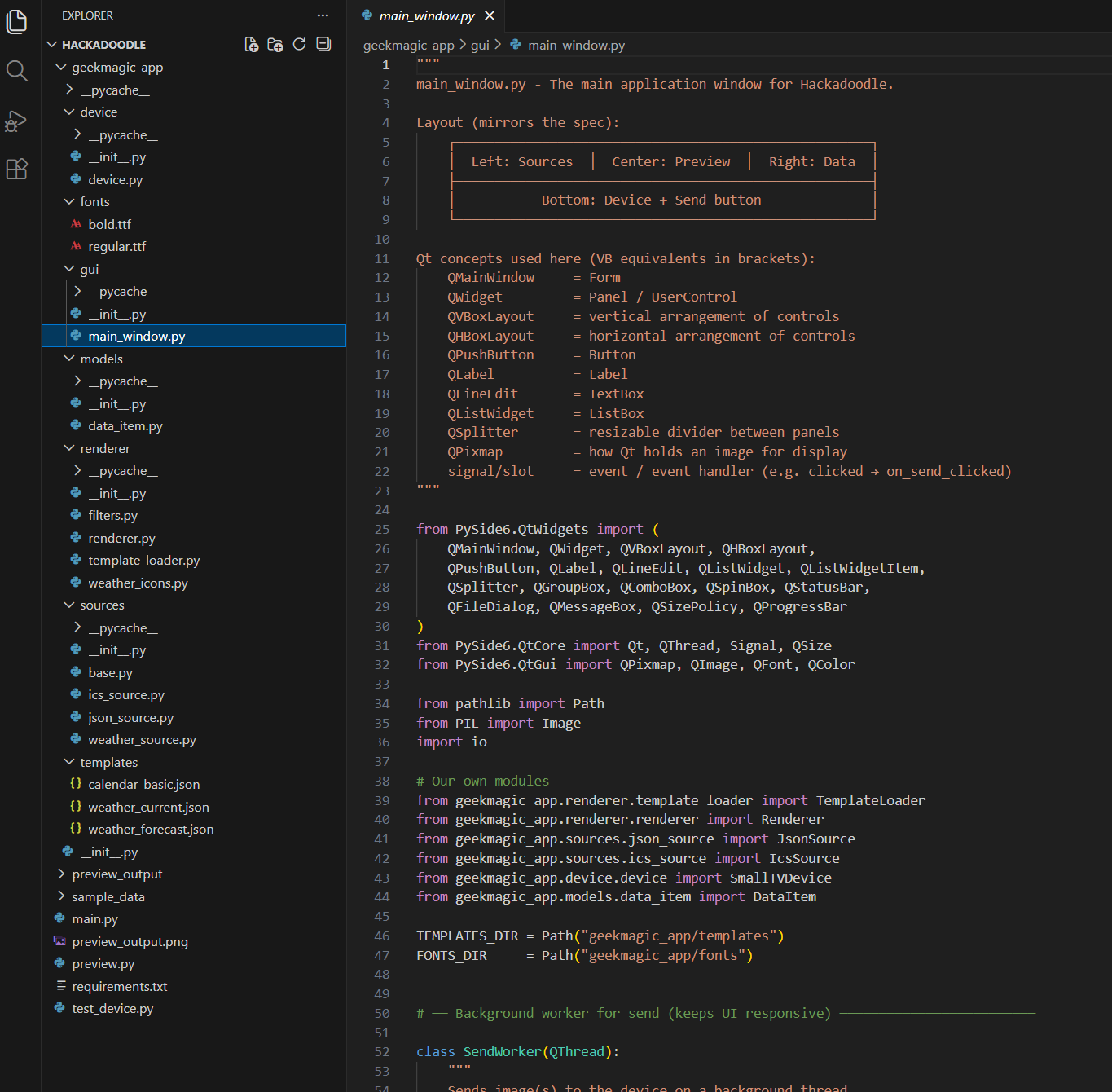Click geekmagic_app in the breadcrumb
The width and height of the screenshot is (1112, 1092).
pyautogui.click(x=408, y=46)
